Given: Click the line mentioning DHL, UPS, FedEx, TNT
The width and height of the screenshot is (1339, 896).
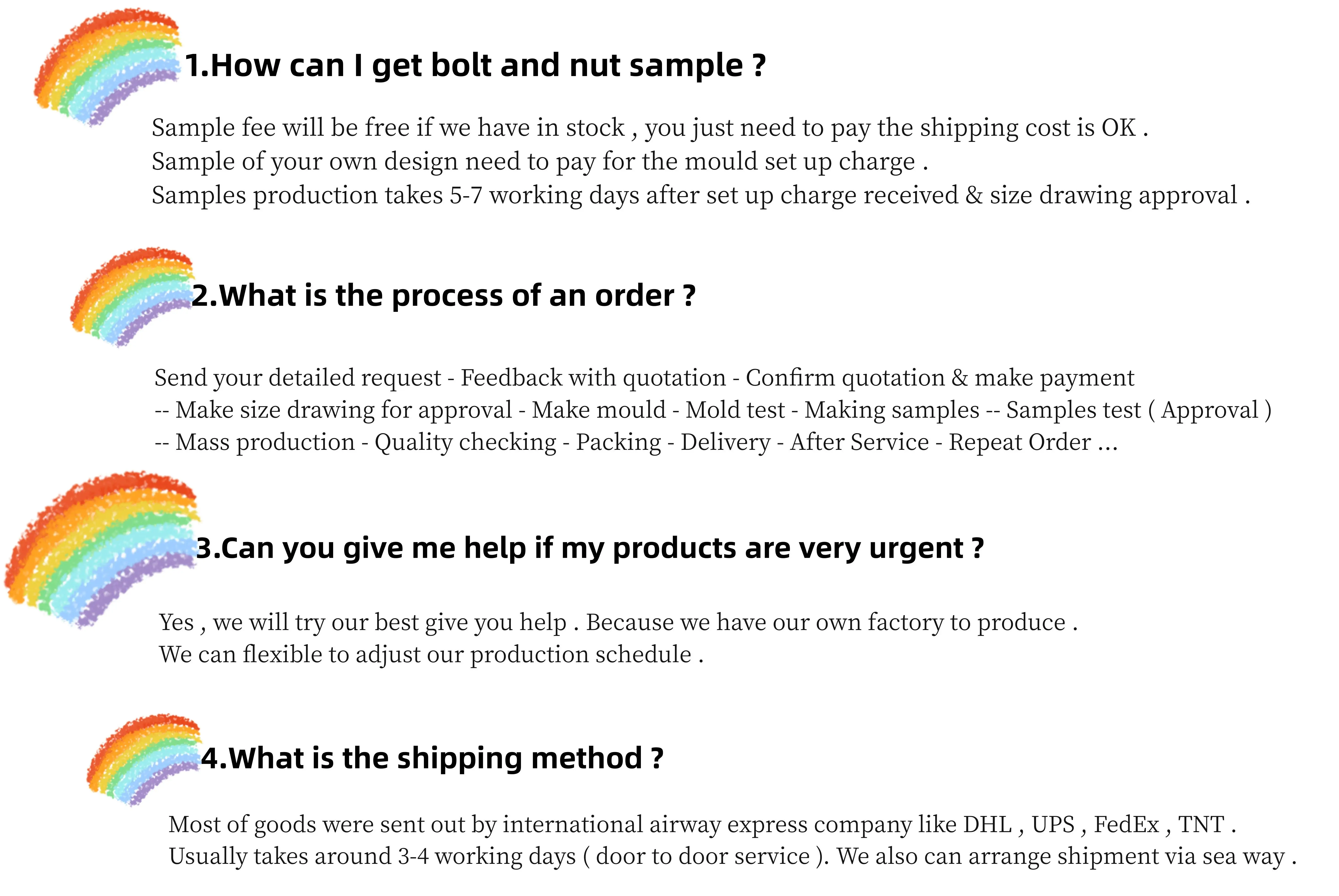Looking at the screenshot, I should click(x=702, y=825).
